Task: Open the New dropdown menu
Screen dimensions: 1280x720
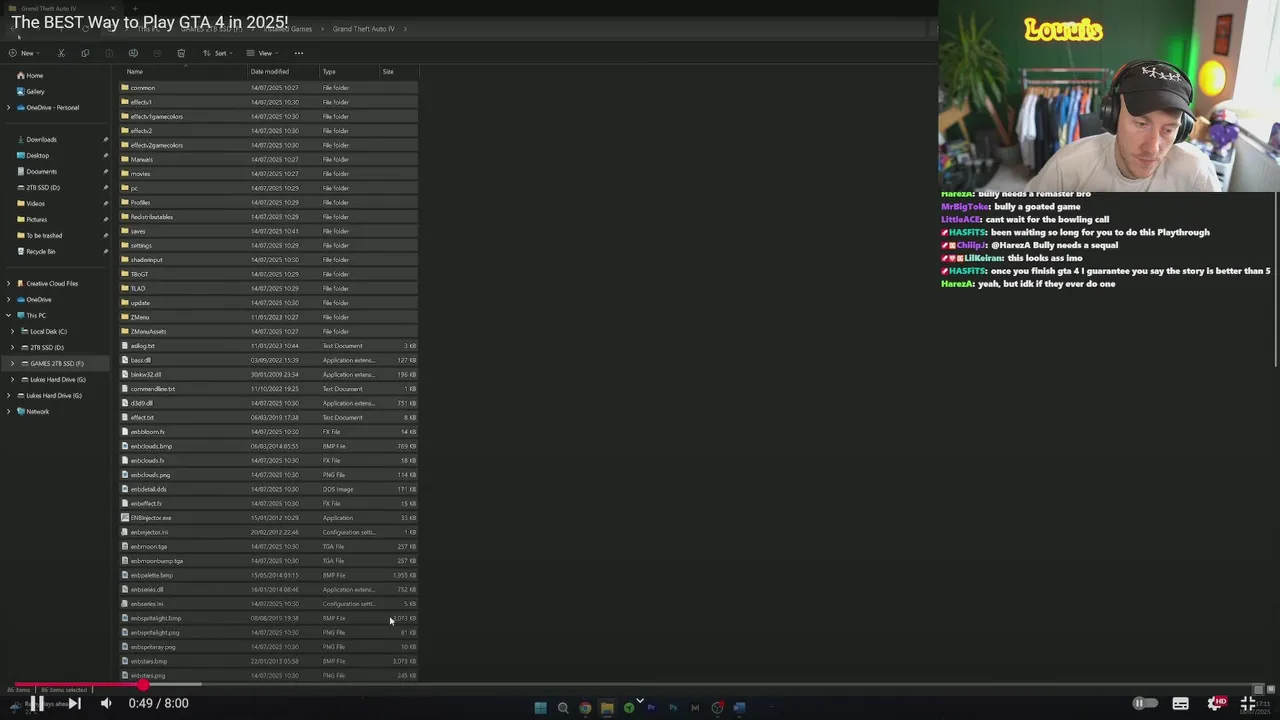Action: point(23,53)
